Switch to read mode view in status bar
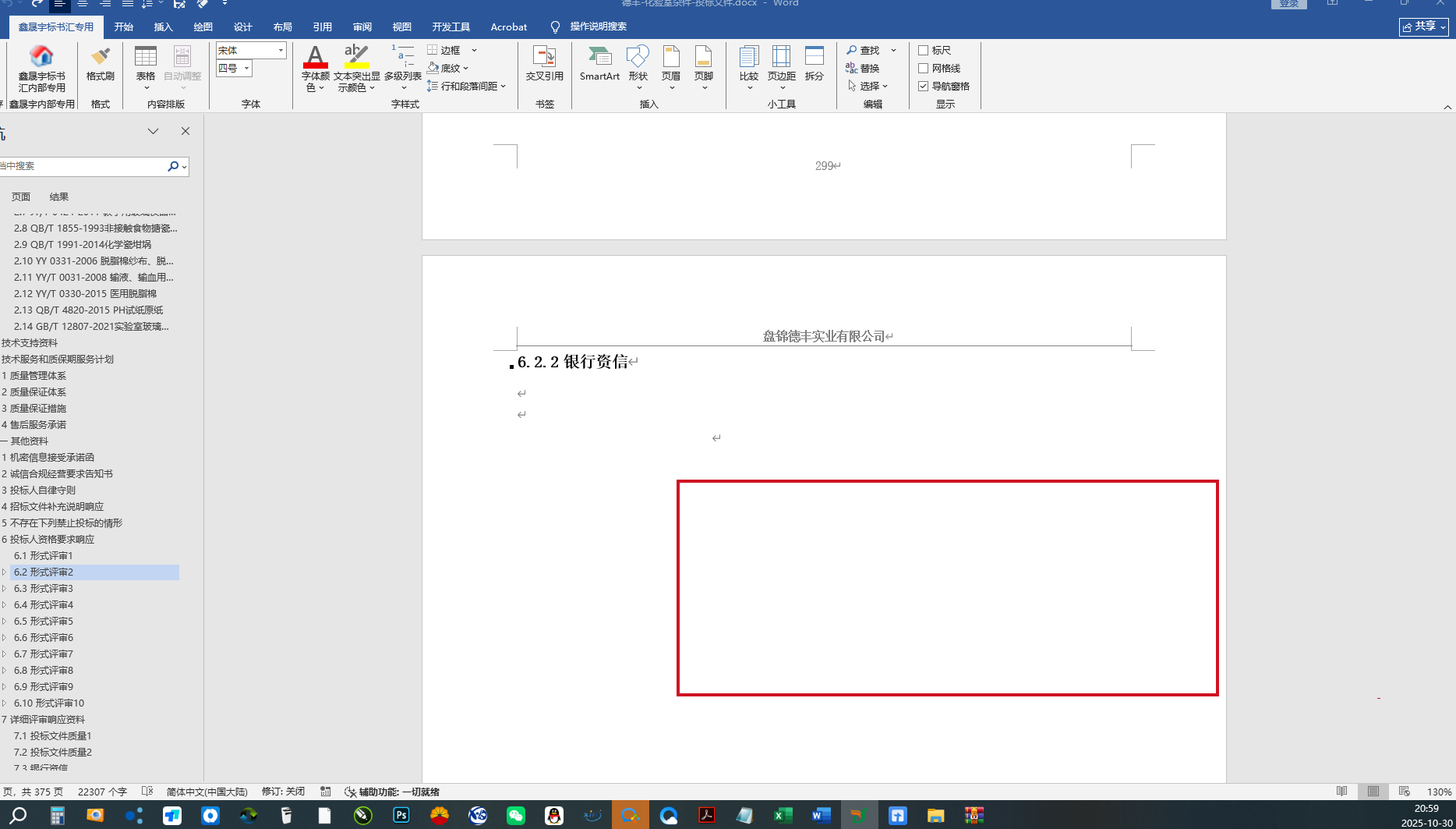1456x829 pixels. pyautogui.click(x=1341, y=792)
